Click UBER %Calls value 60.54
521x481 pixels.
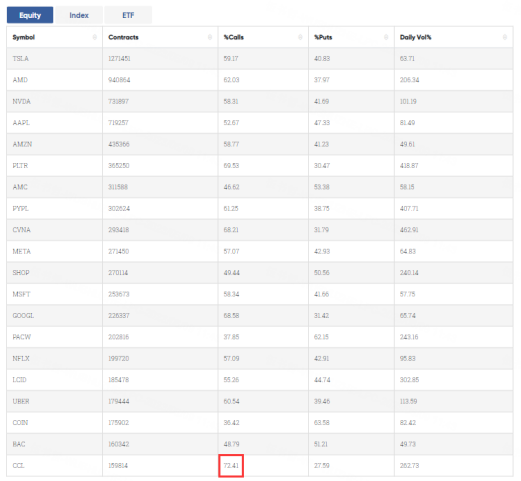point(231,401)
